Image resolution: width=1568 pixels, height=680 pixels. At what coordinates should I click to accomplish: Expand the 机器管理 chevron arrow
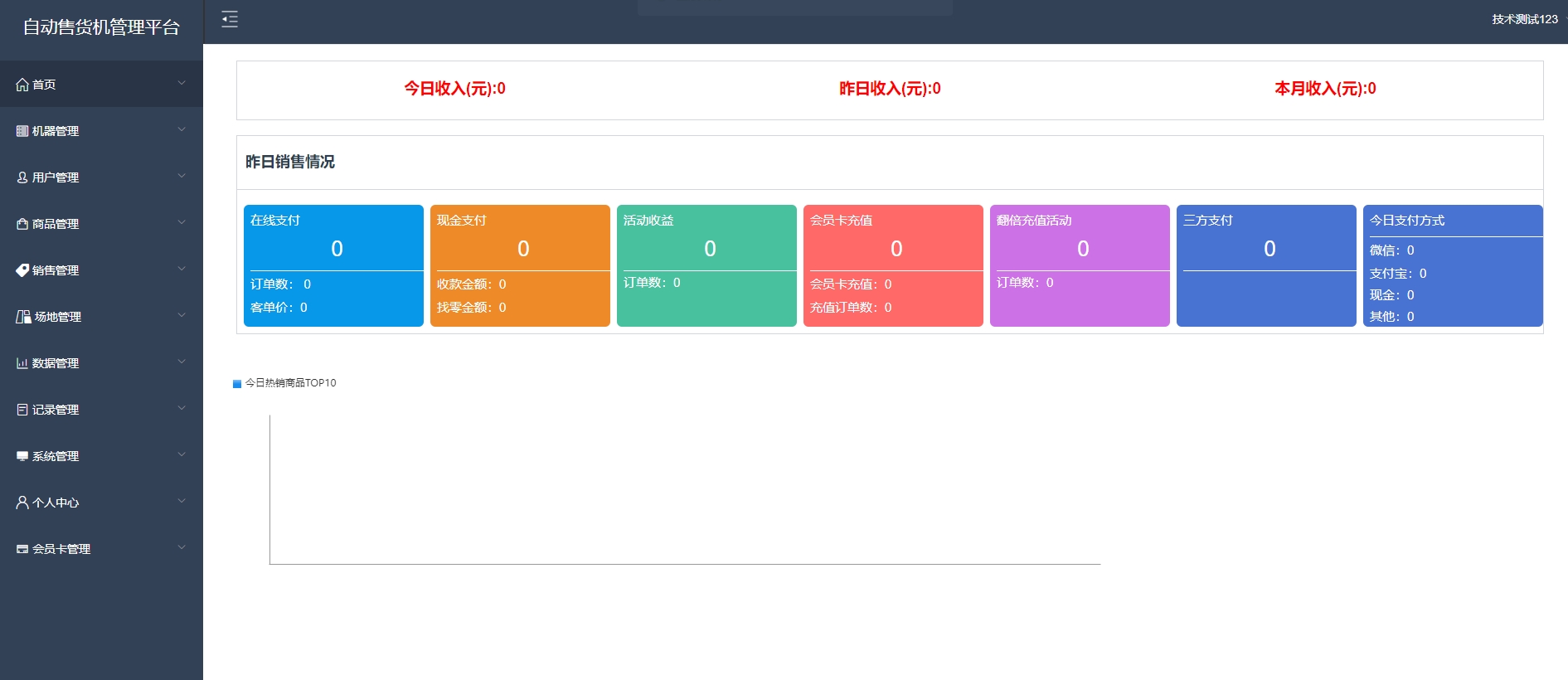tap(182, 129)
